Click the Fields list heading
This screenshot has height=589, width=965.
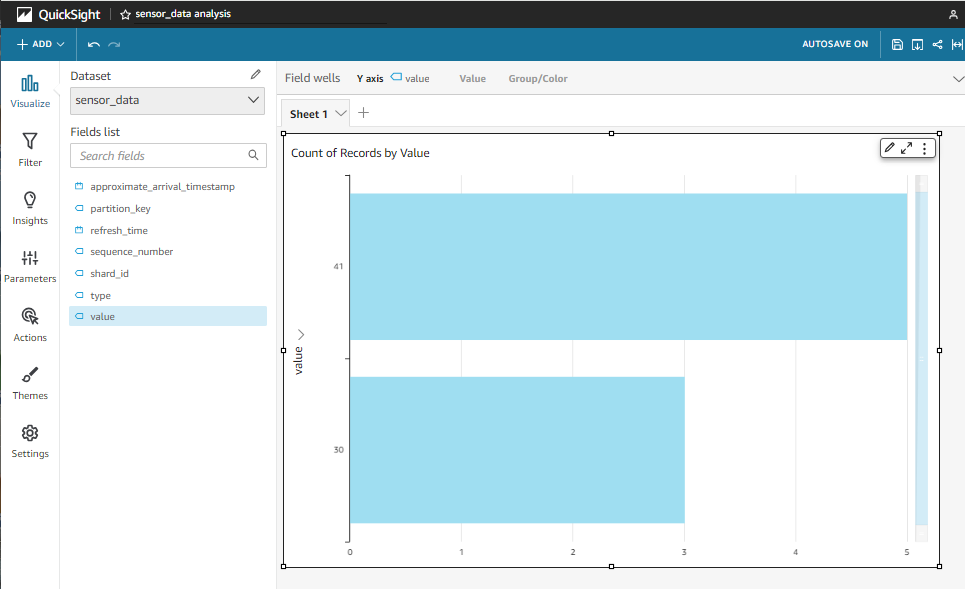point(95,132)
